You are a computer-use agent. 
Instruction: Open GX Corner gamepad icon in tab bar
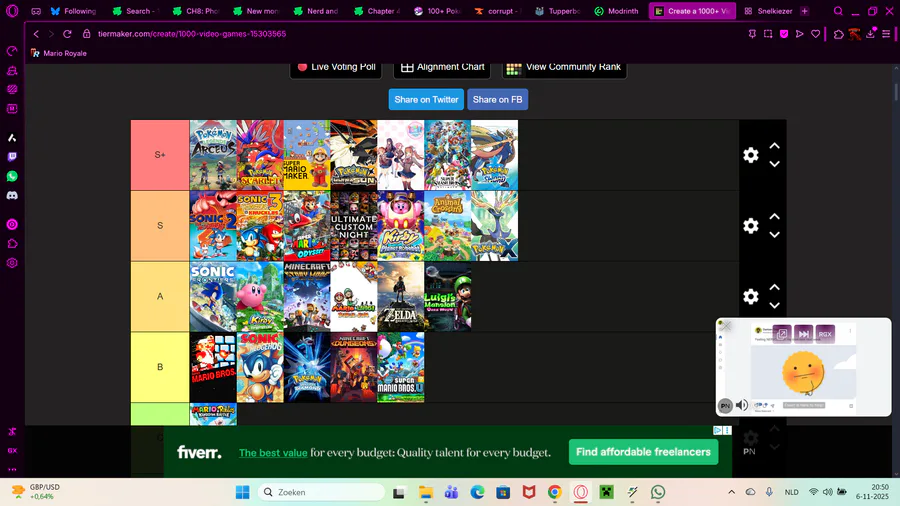pos(36,11)
